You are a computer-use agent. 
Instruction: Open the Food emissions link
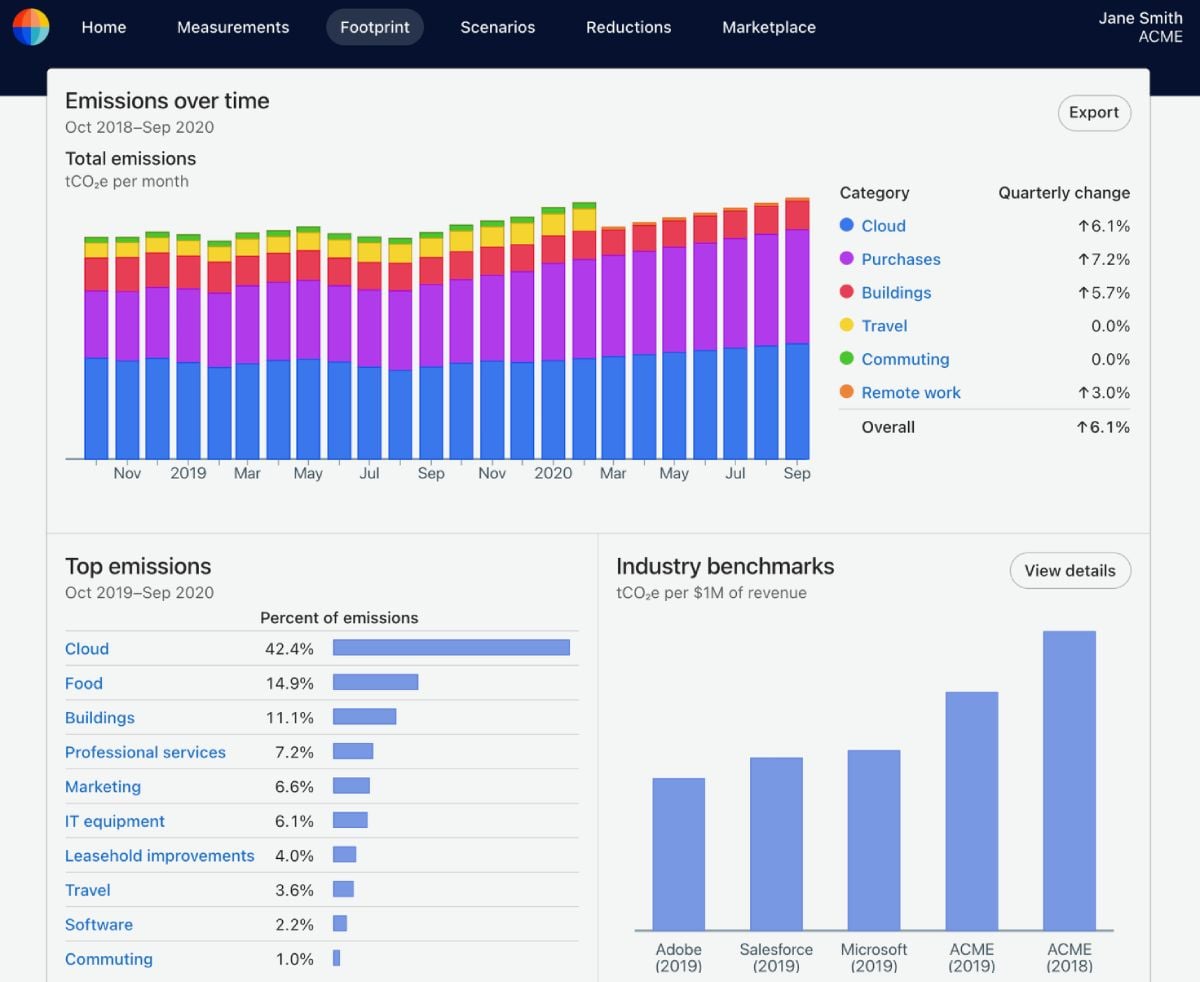tap(84, 684)
